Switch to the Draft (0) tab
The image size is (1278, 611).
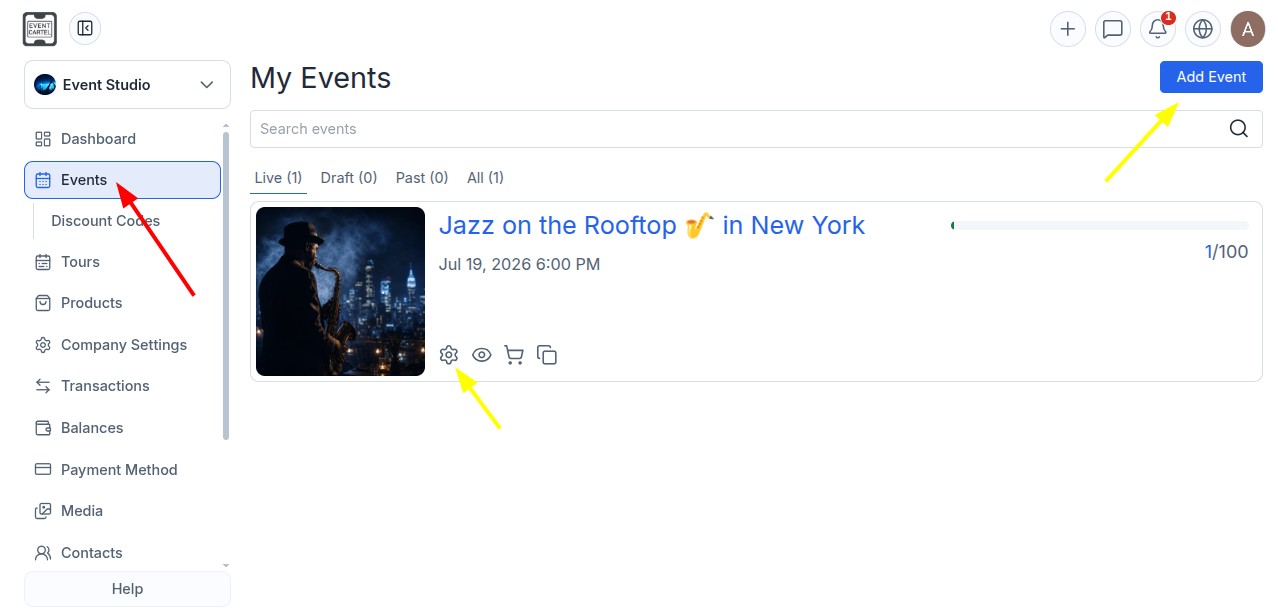pos(349,178)
